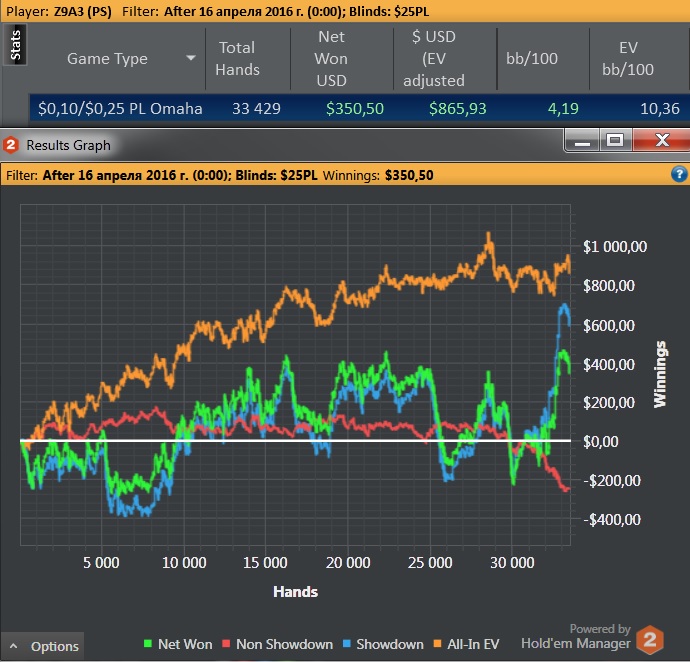Screen dimensions: 690x662
Task: Sort by EV bb/100 column header
Action: (x=628, y=59)
